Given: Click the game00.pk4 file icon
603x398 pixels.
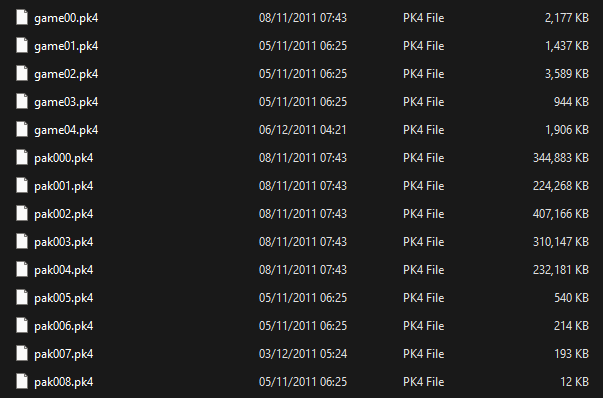Looking at the screenshot, I should [x=22, y=18].
